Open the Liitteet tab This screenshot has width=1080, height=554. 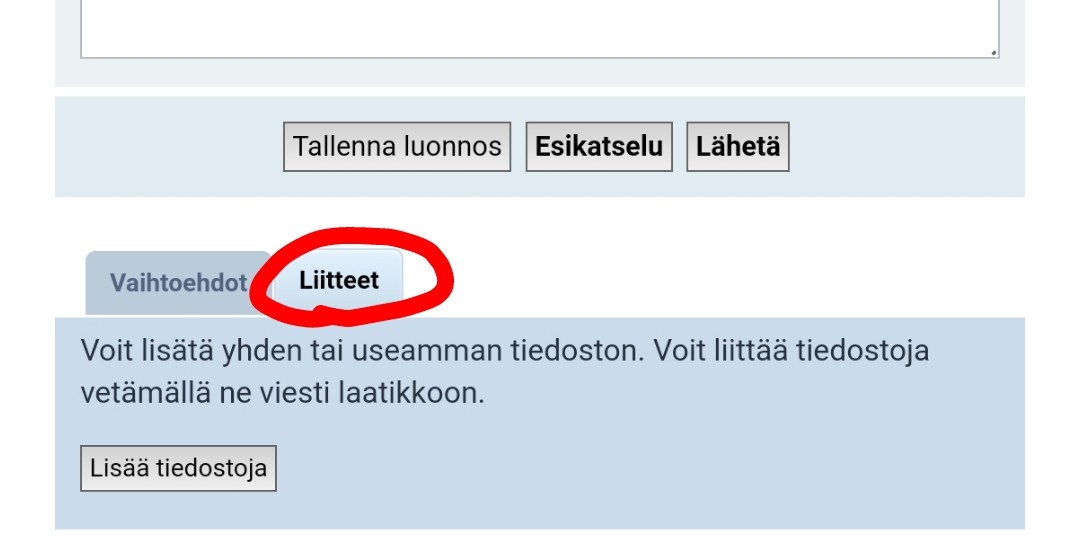pos(339,280)
